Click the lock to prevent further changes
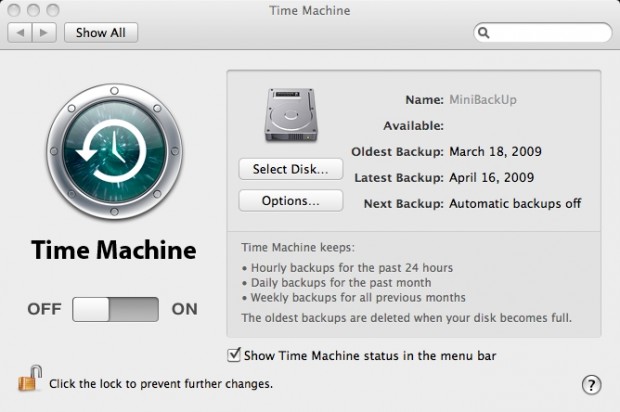 [x=29, y=380]
